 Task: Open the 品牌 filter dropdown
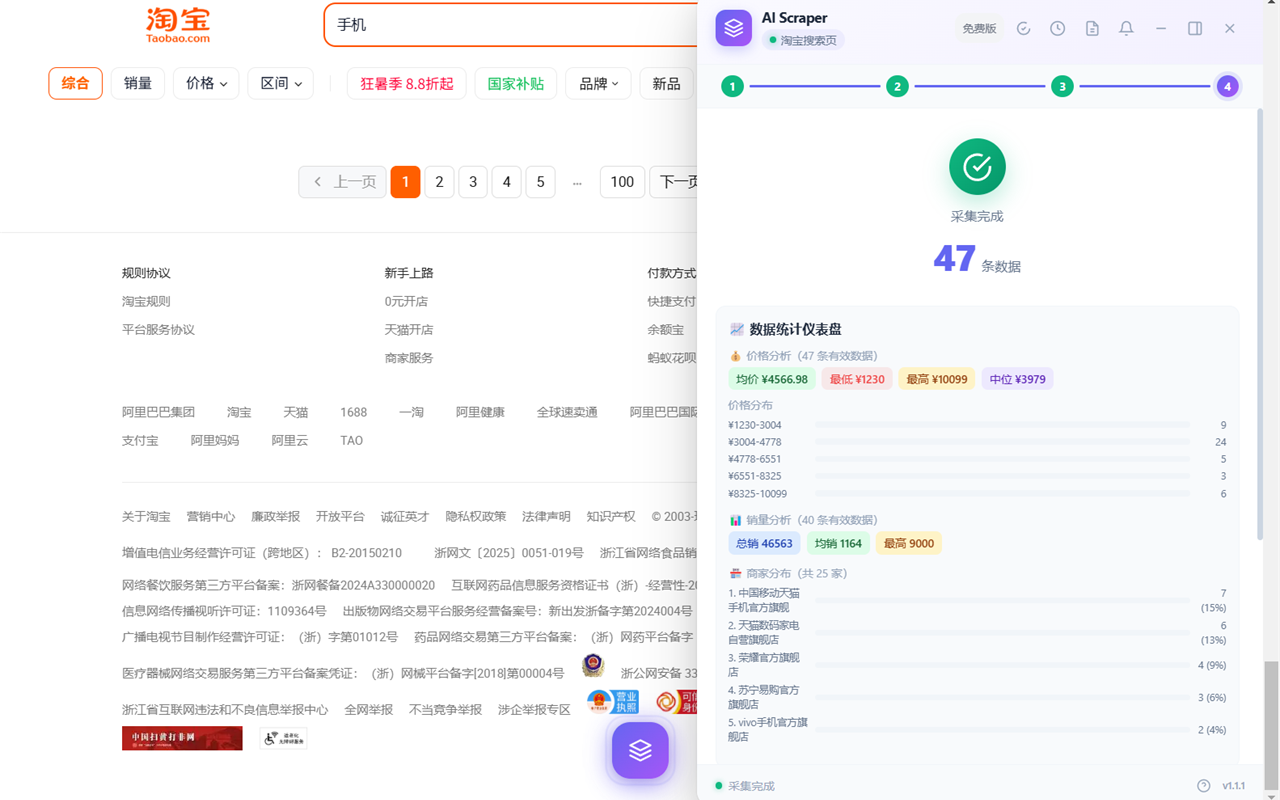point(599,84)
